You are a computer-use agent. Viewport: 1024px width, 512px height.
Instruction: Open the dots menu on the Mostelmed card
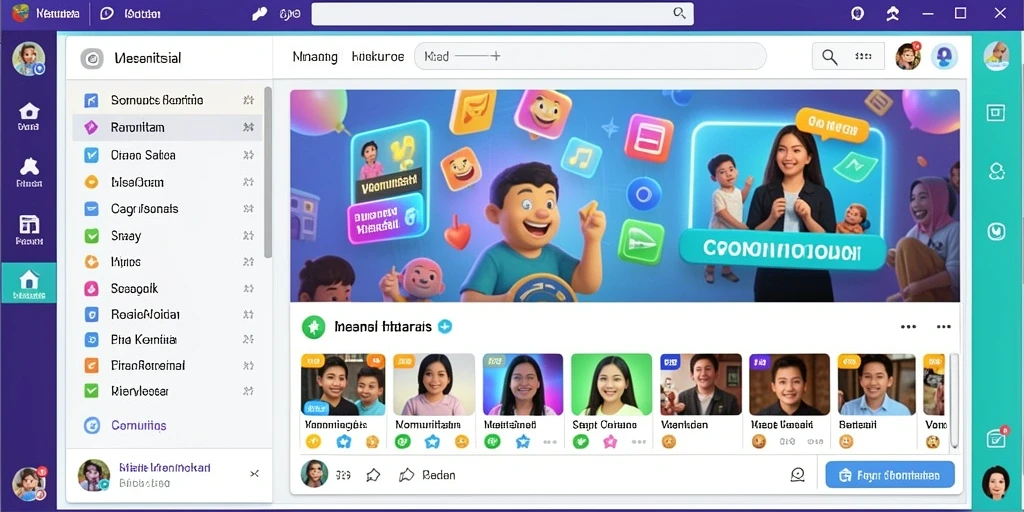tap(550, 442)
